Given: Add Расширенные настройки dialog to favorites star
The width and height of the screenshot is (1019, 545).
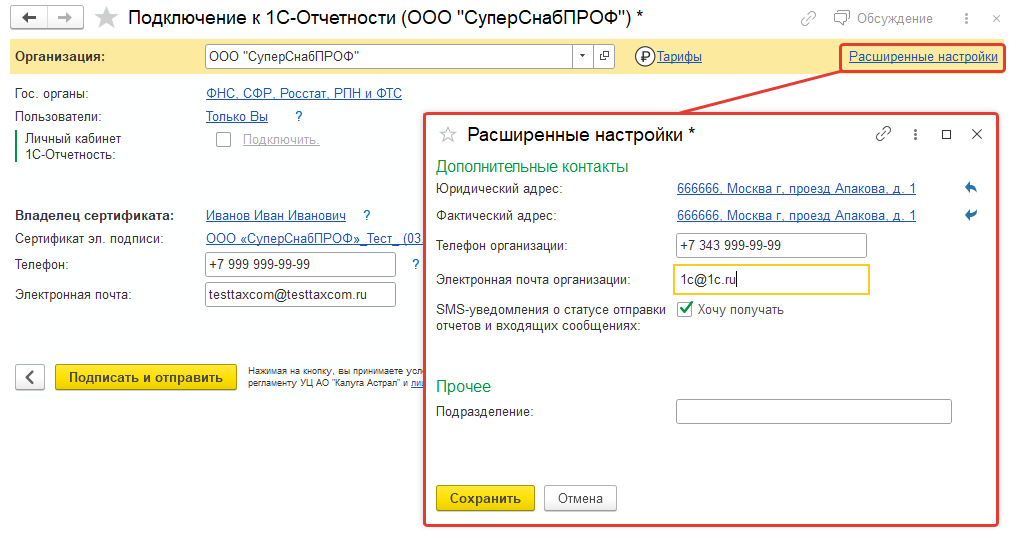Looking at the screenshot, I should [448, 134].
